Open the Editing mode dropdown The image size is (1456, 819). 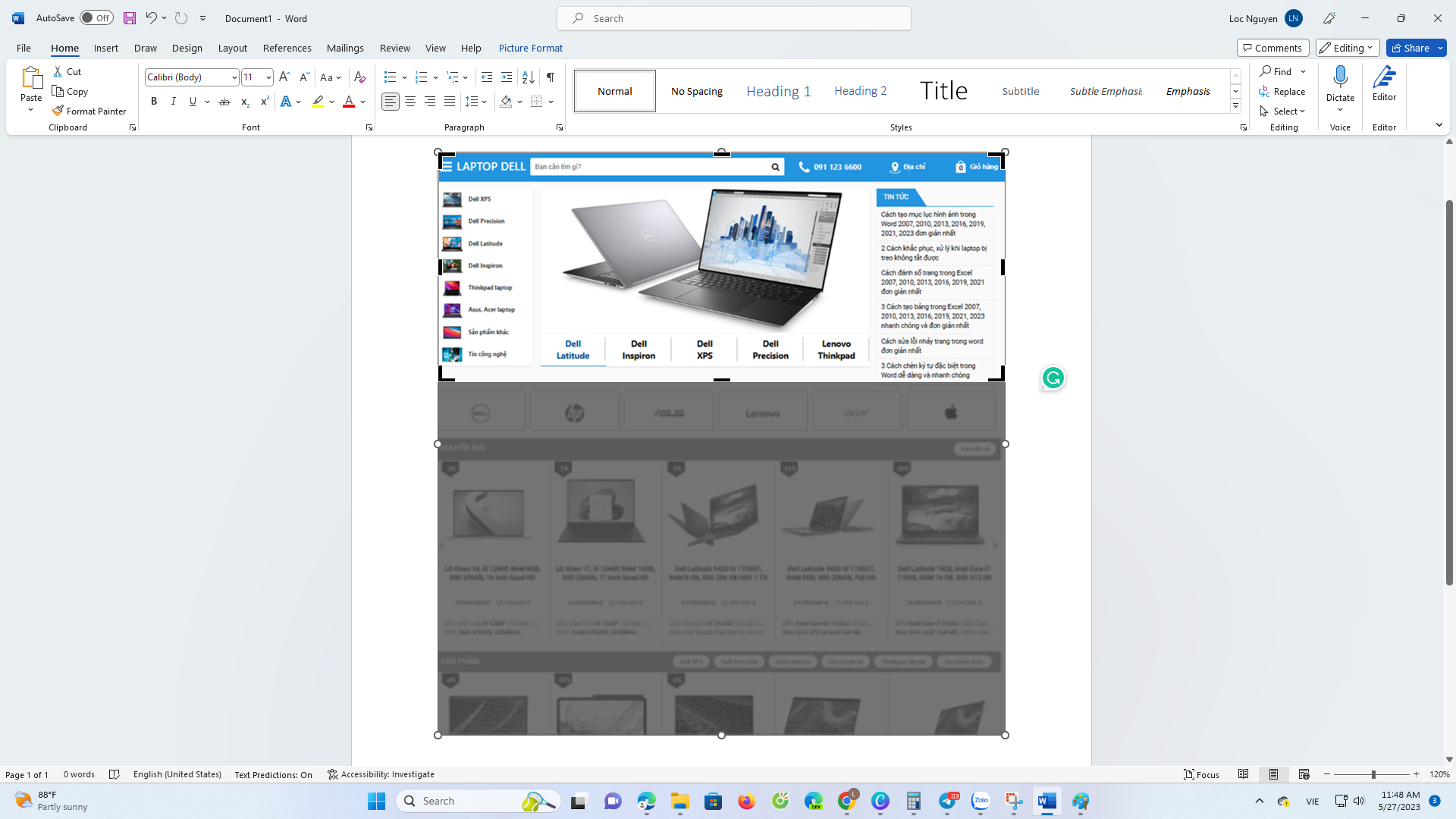point(1348,48)
